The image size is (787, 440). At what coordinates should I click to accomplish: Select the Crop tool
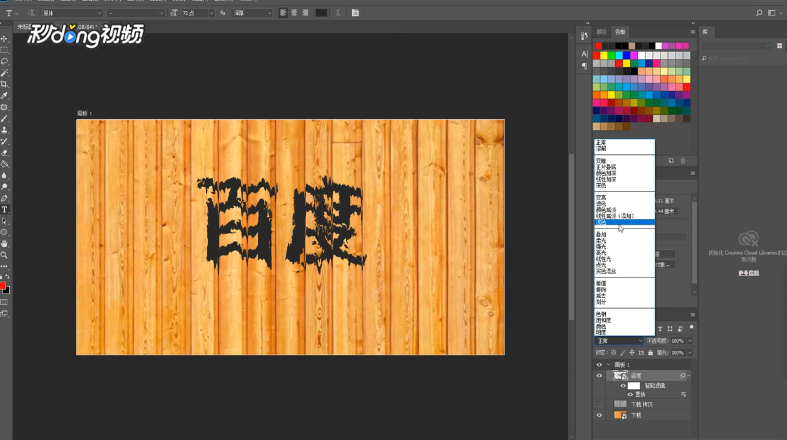[5, 84]
